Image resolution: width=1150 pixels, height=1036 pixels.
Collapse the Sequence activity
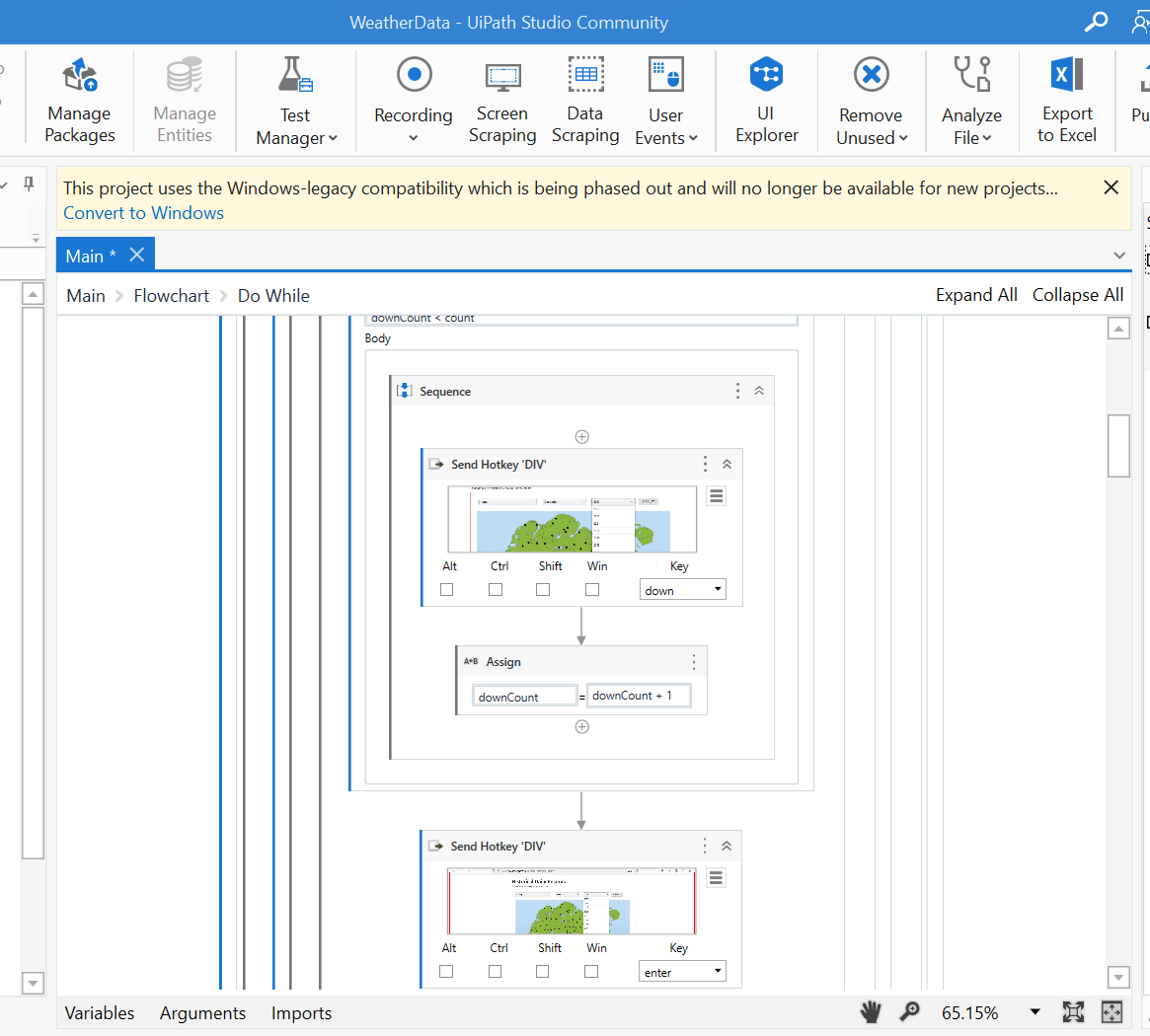coord(759,391)
